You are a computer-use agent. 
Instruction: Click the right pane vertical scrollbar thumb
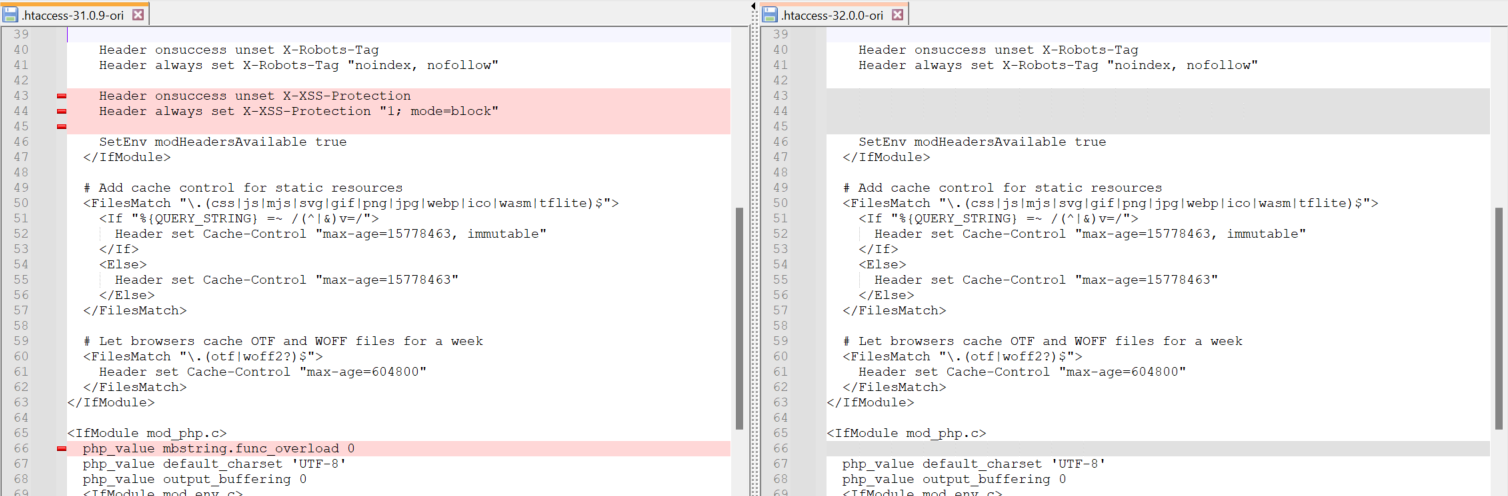tap(1498, 318)
